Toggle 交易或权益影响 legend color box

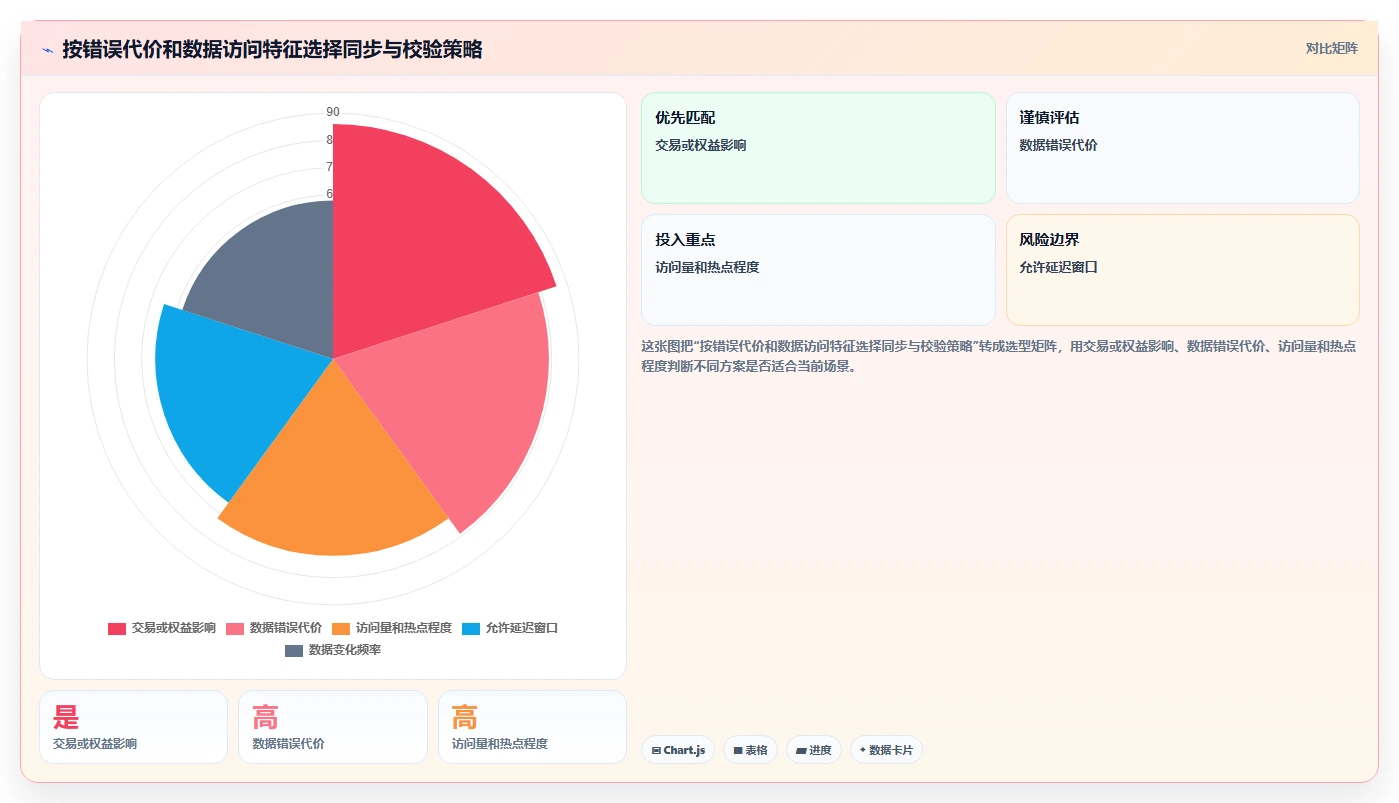point(117,628)
